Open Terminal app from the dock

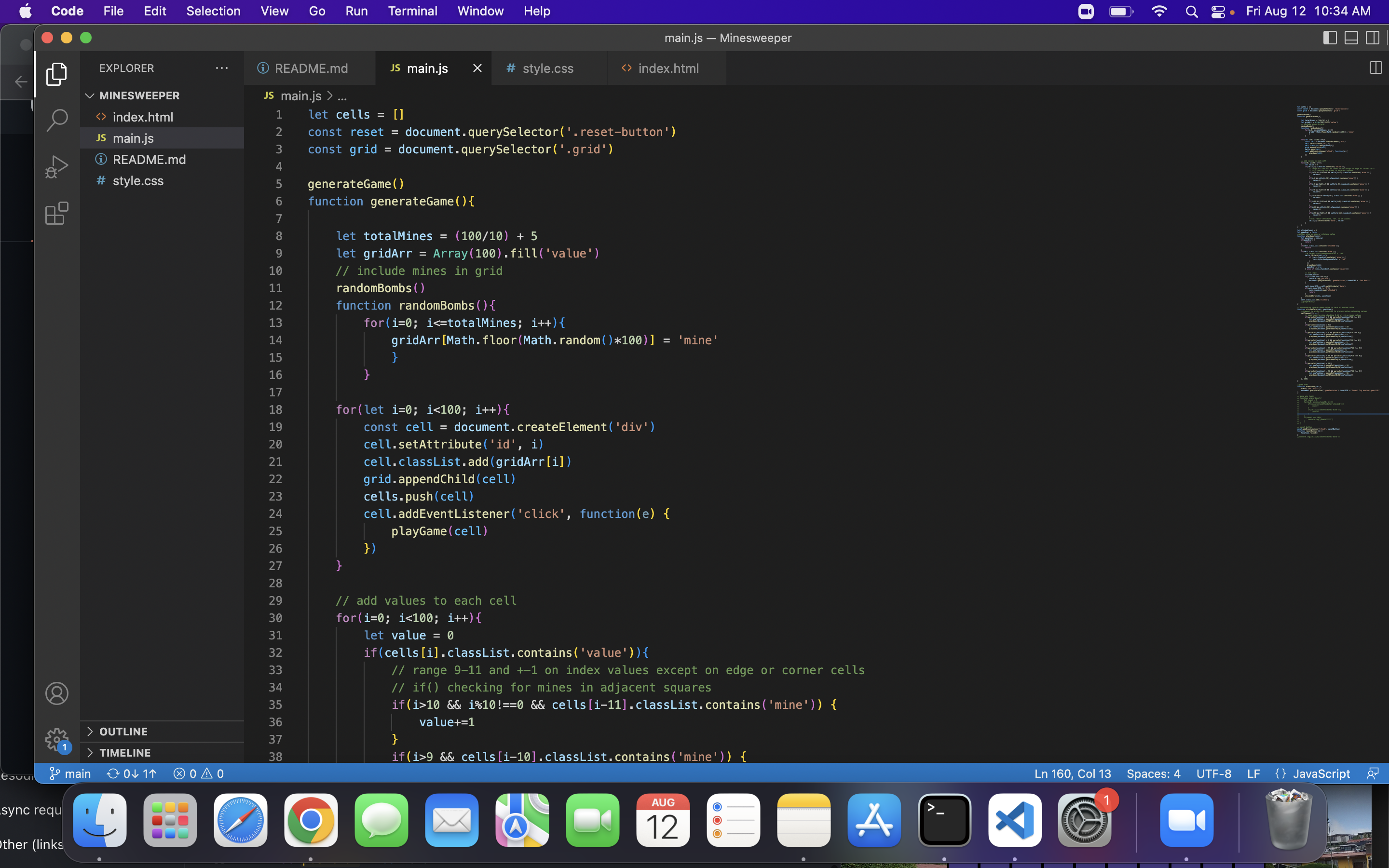click(x=944, y=820)
